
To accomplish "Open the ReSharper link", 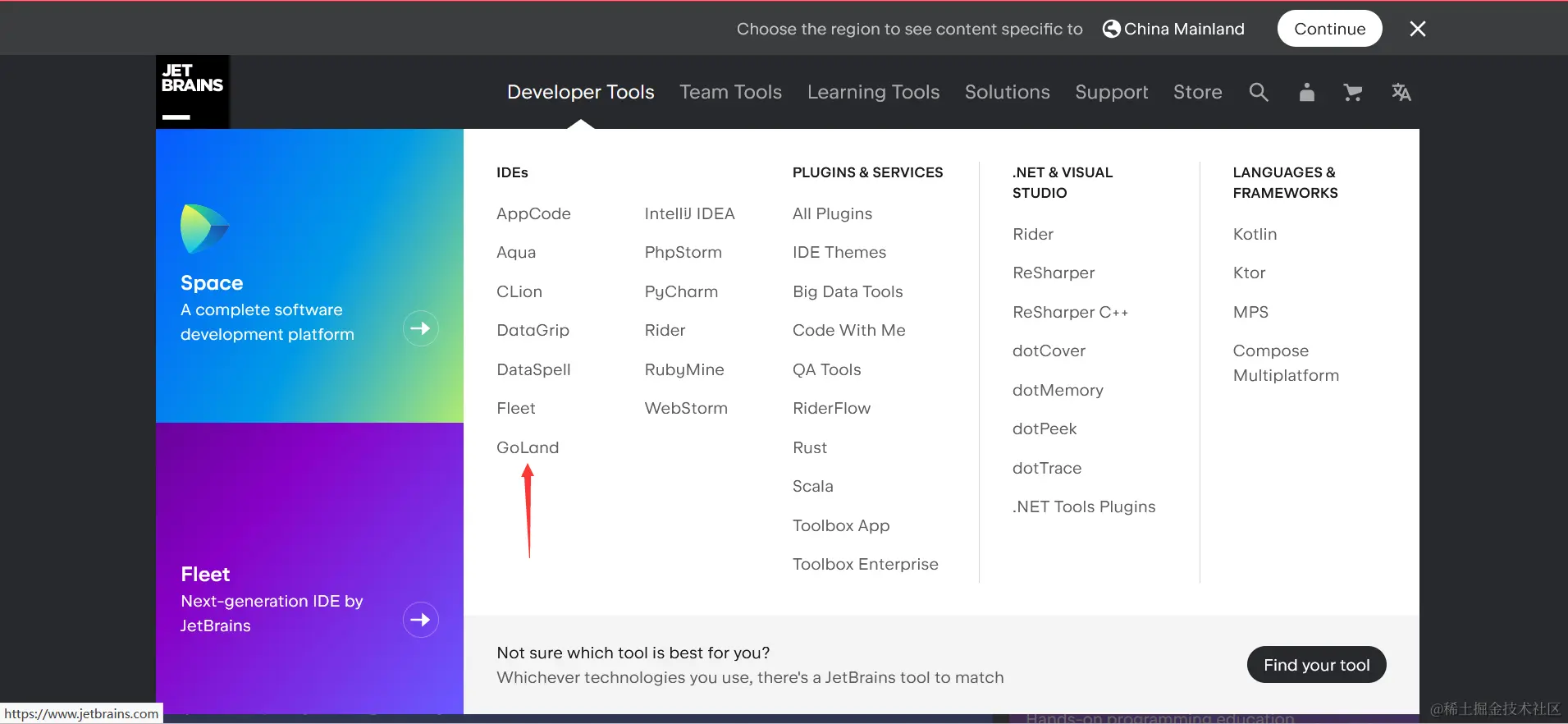I will (x=1054, y=273).
